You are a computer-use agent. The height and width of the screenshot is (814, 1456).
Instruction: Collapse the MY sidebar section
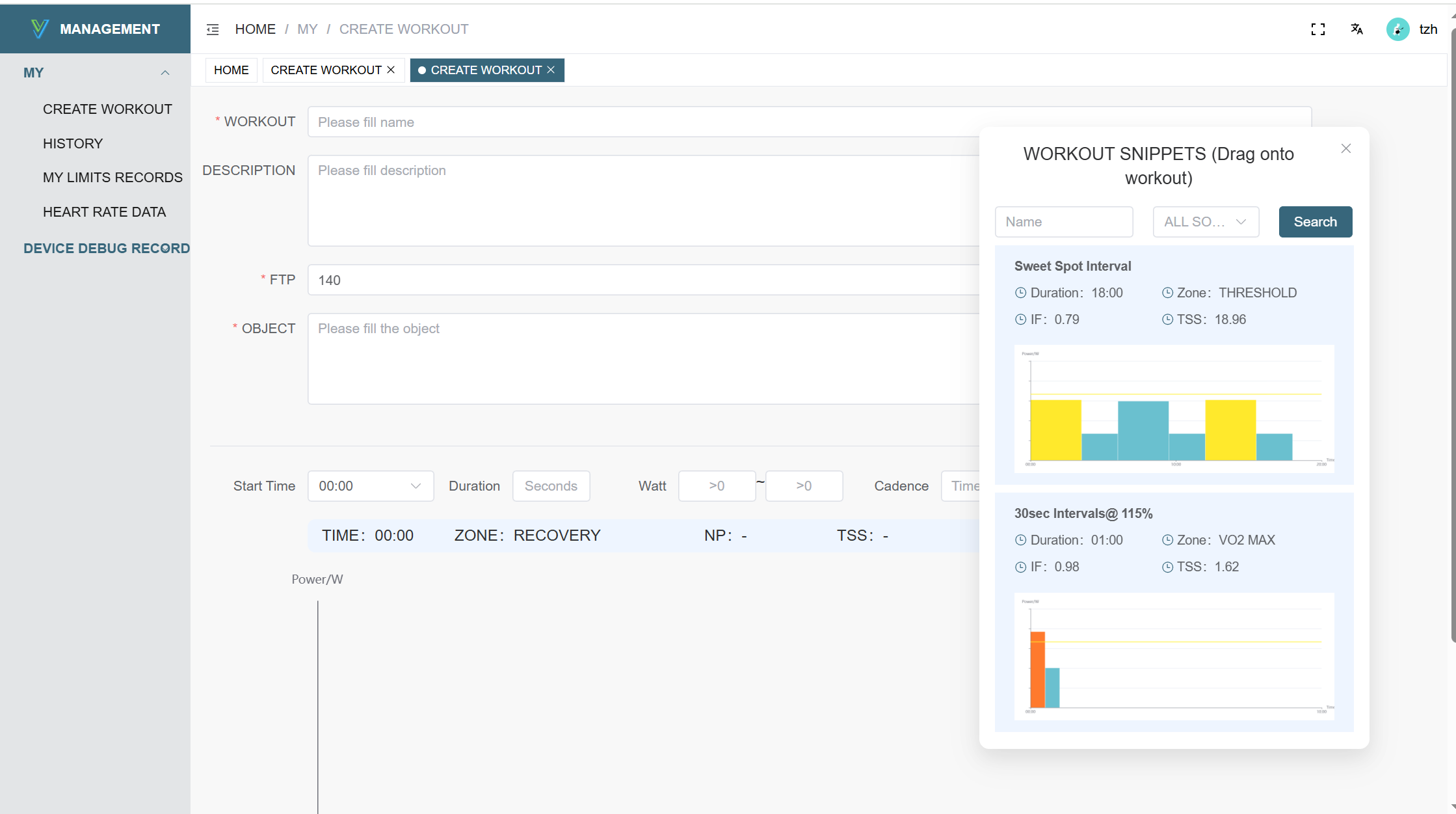click(165, 73)
